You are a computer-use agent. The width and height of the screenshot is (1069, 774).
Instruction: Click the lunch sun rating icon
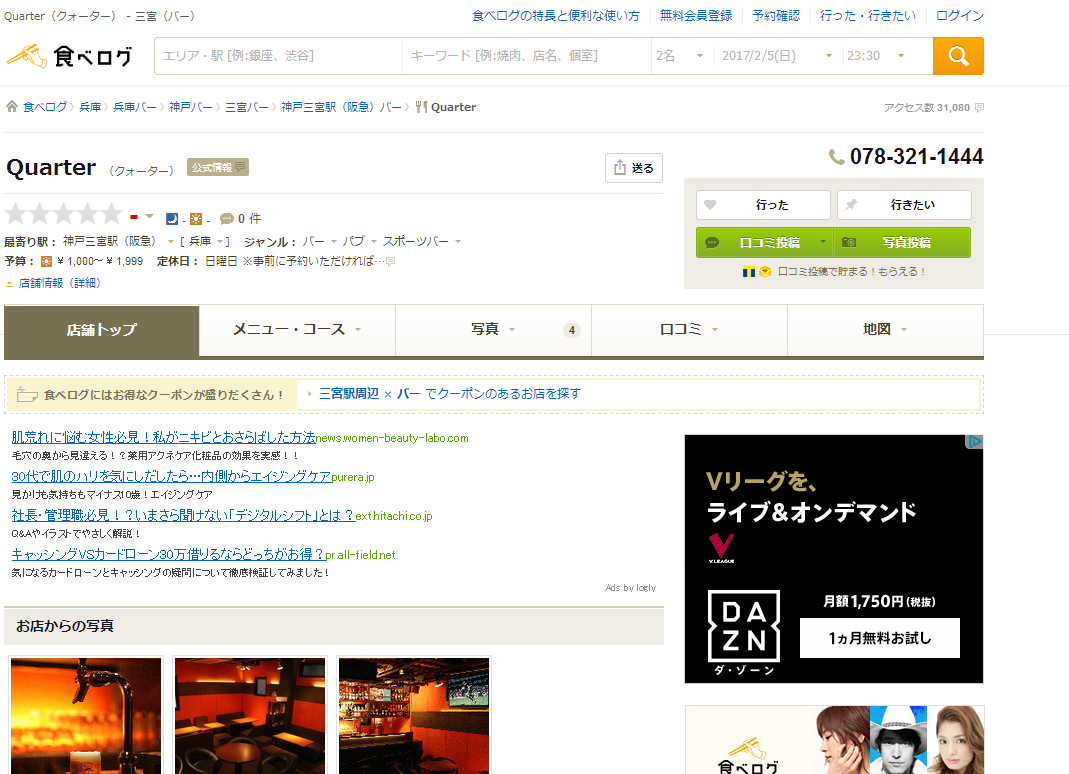(196, 219)
